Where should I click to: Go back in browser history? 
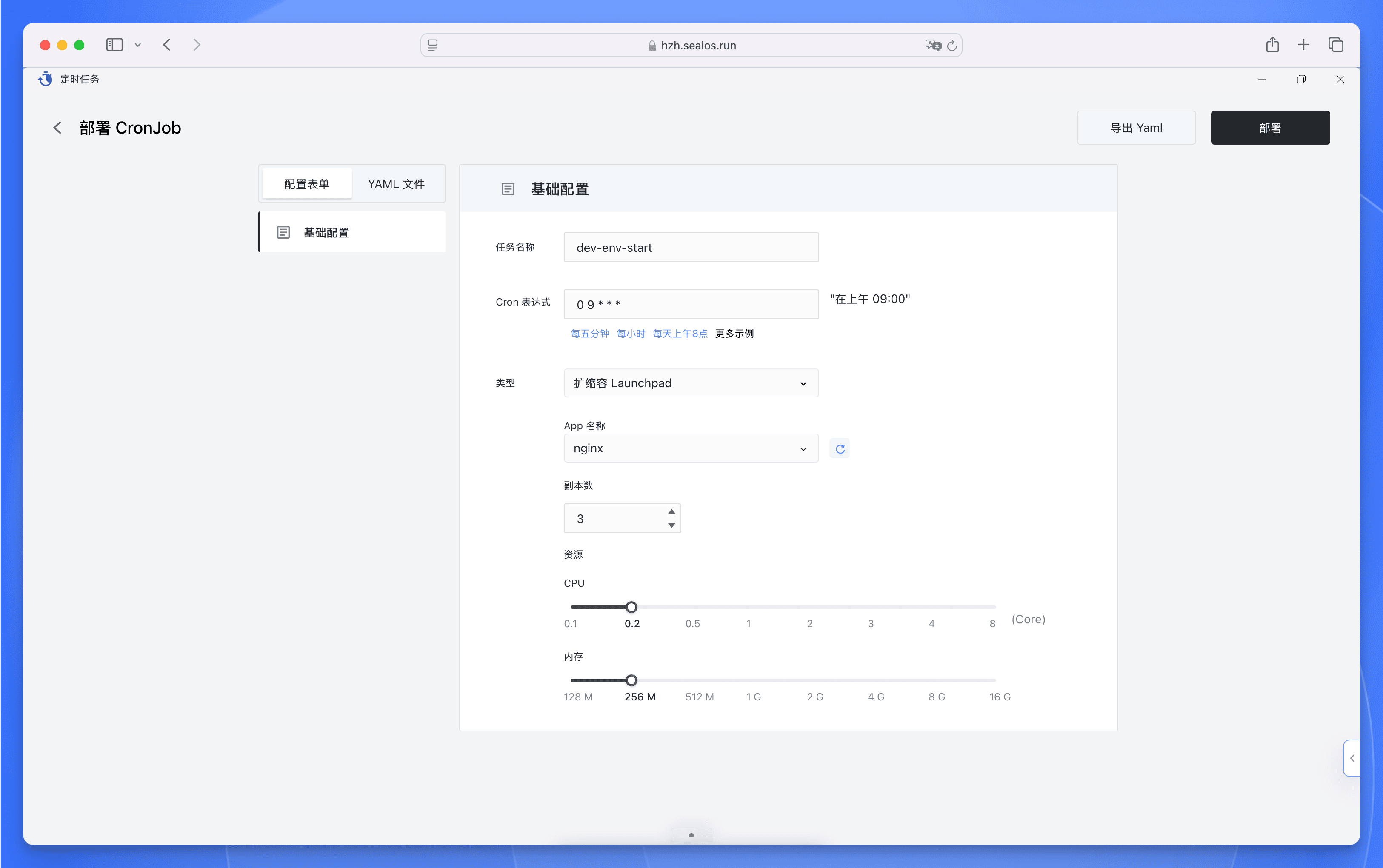coord(166,45)
